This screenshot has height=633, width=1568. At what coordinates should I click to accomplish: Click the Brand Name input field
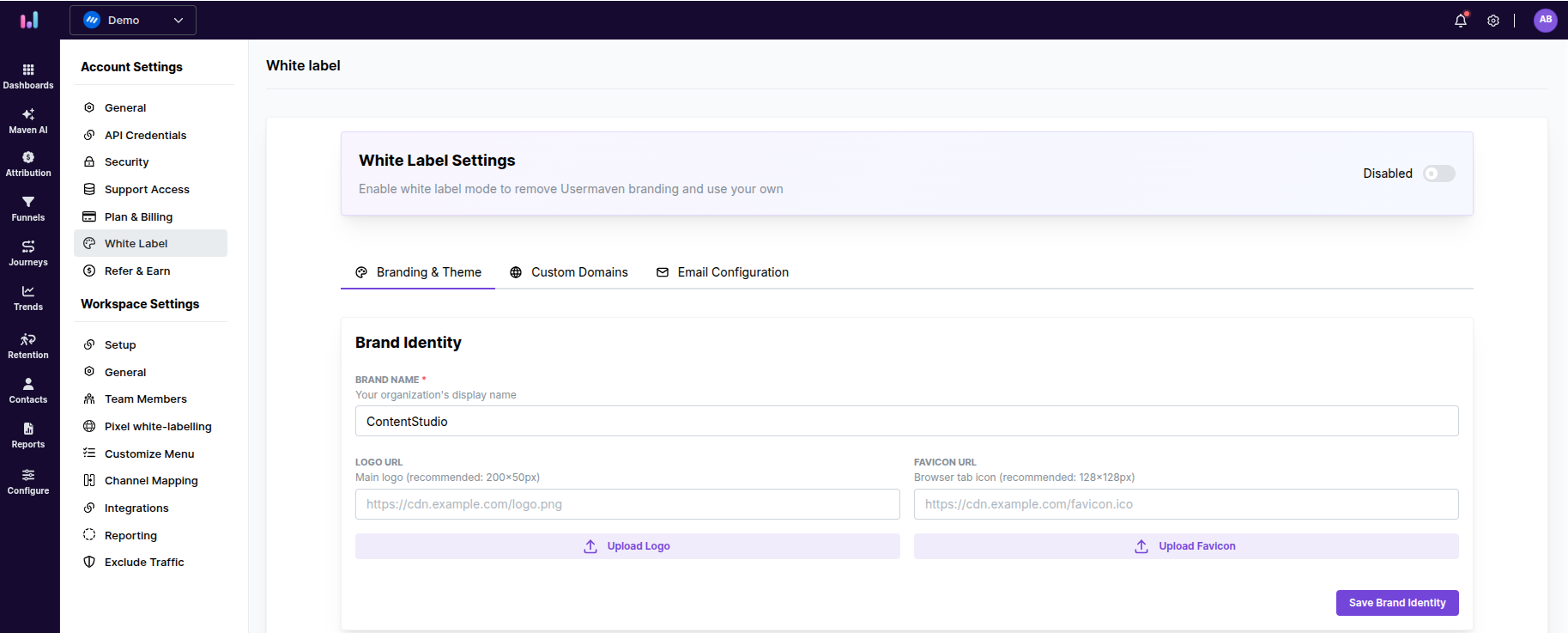click(906, 422)
